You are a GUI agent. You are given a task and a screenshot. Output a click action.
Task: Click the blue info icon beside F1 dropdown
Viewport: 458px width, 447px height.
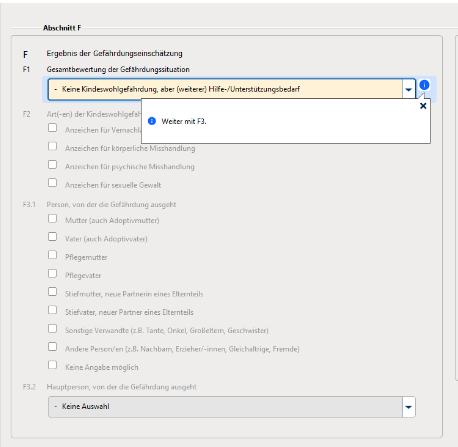(x=424, y=85)
